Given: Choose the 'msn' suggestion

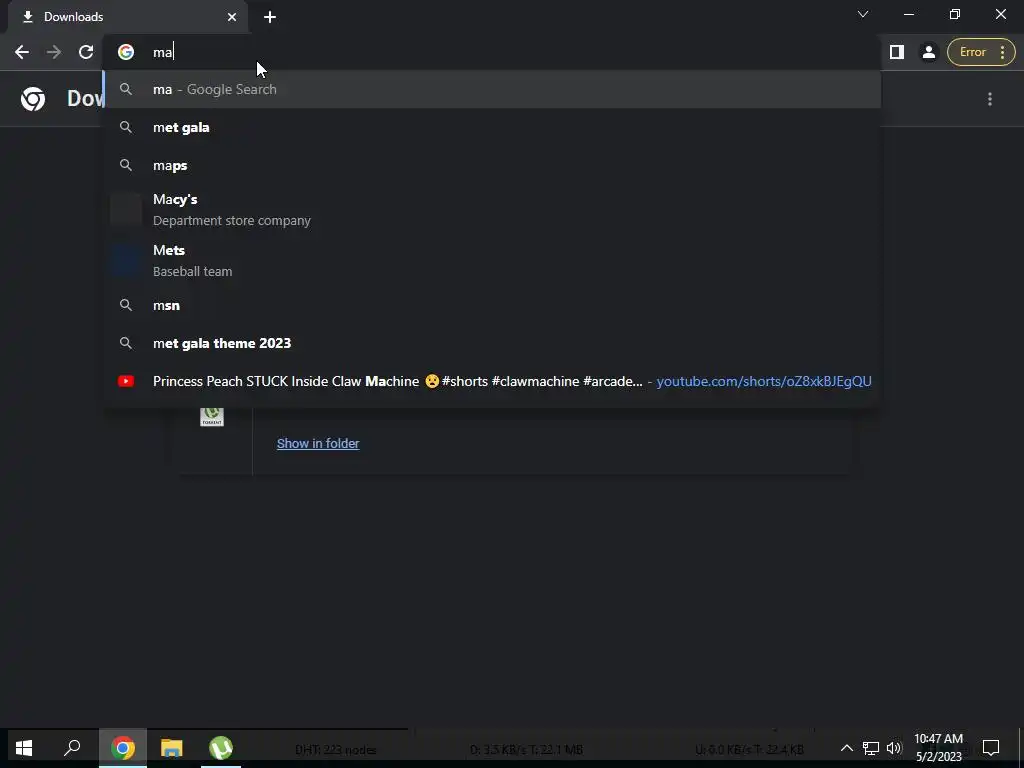Looking at the screenshot, I should 492,305.
